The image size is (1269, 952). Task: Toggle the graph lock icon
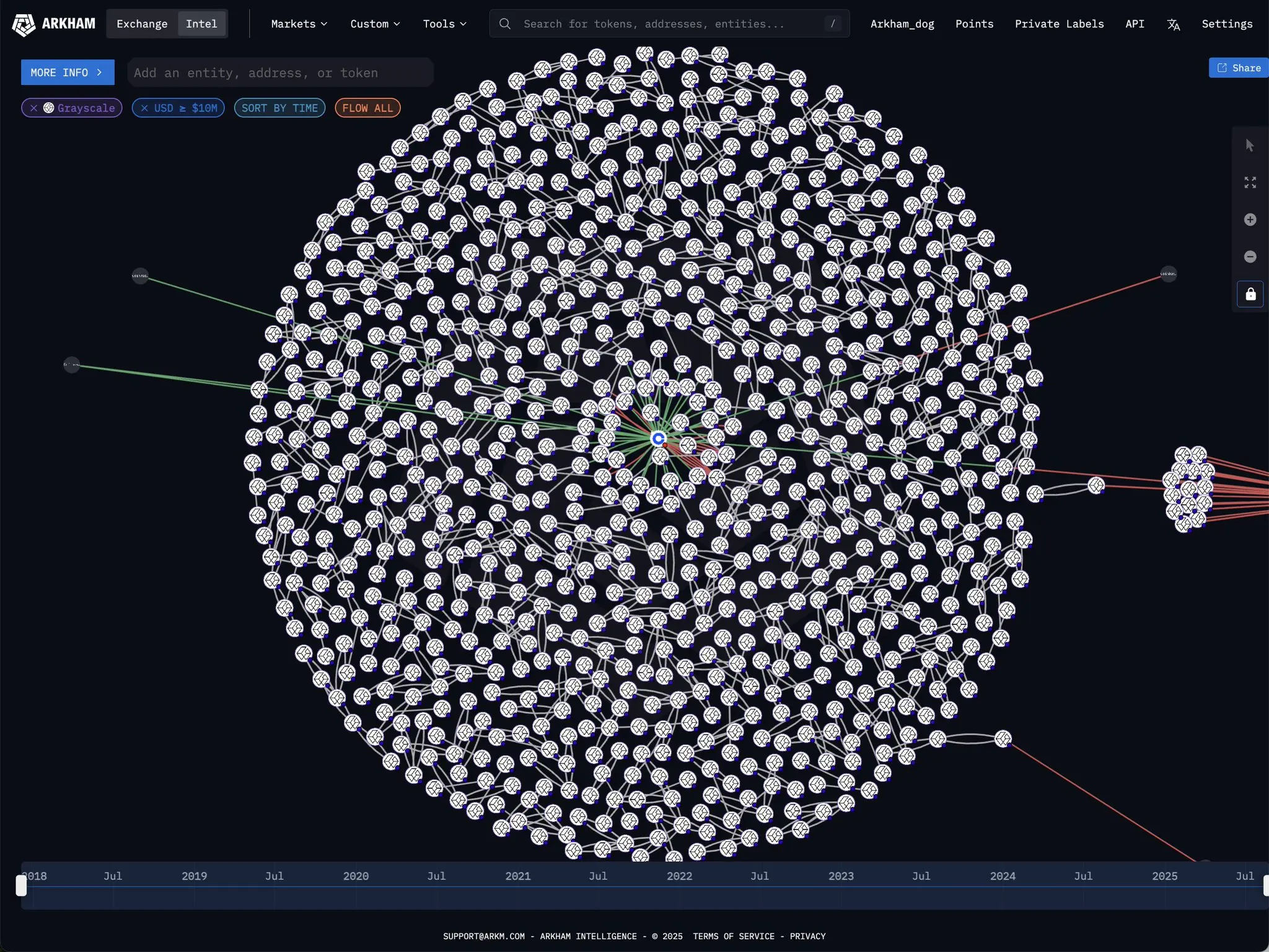coord(1250,294)
